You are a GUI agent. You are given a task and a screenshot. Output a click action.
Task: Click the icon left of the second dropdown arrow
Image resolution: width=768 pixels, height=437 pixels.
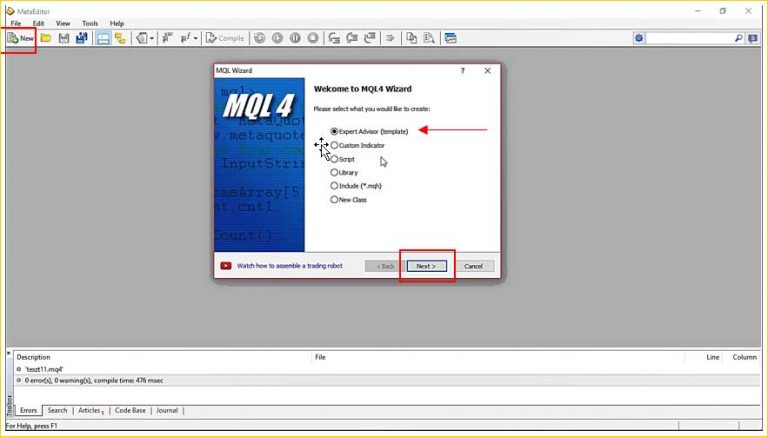pos(185,38)
